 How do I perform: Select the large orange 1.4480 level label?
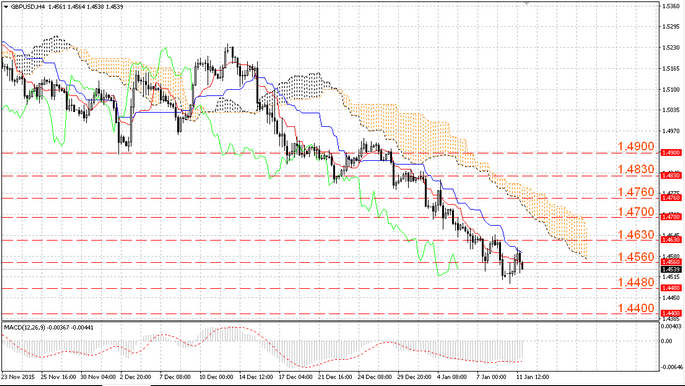637,283
